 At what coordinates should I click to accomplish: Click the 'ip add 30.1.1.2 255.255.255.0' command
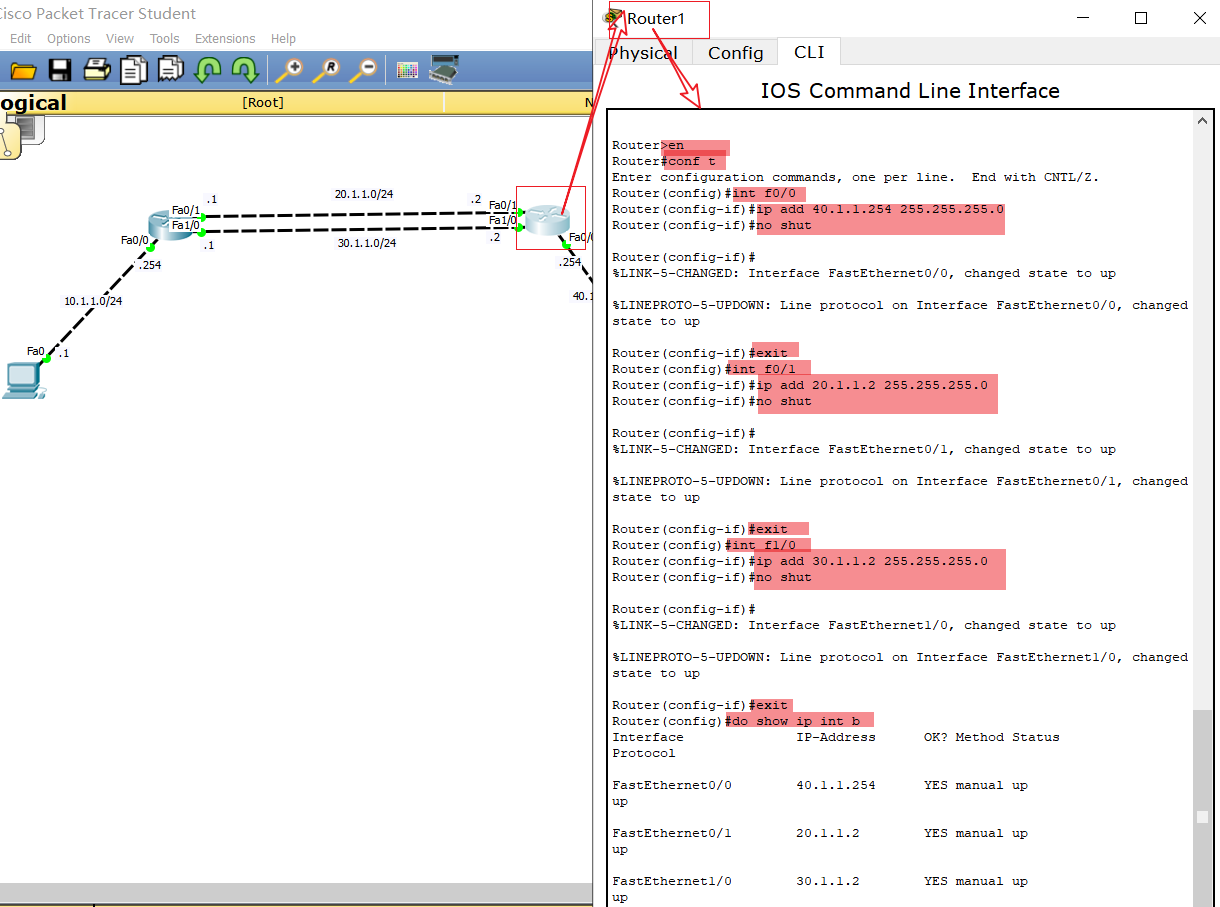coord(872,561)
